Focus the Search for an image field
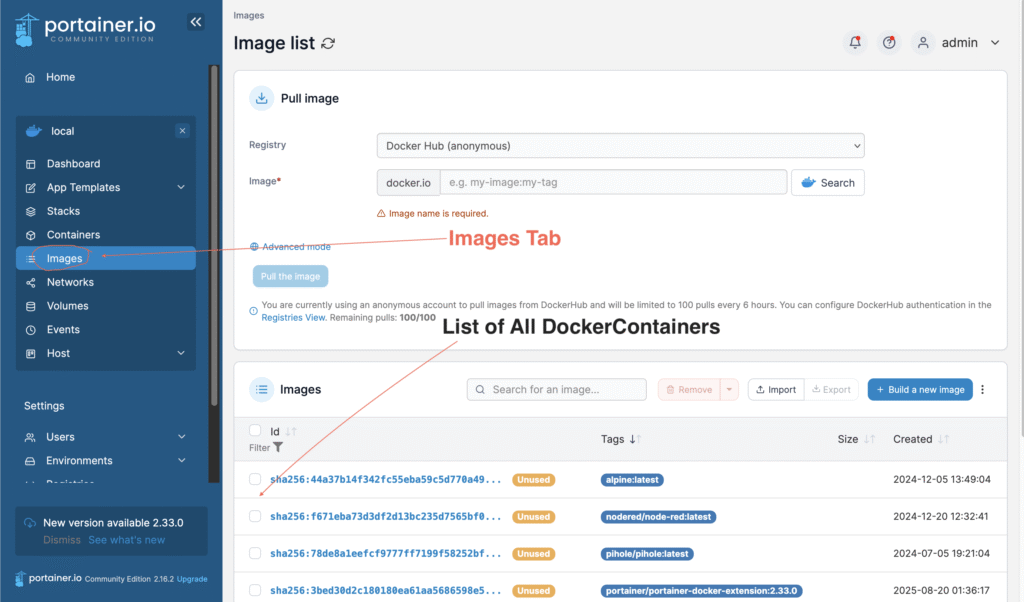The width and height of the screenshot is (1024, 602). pyautogui.click(x=556, y=390)
